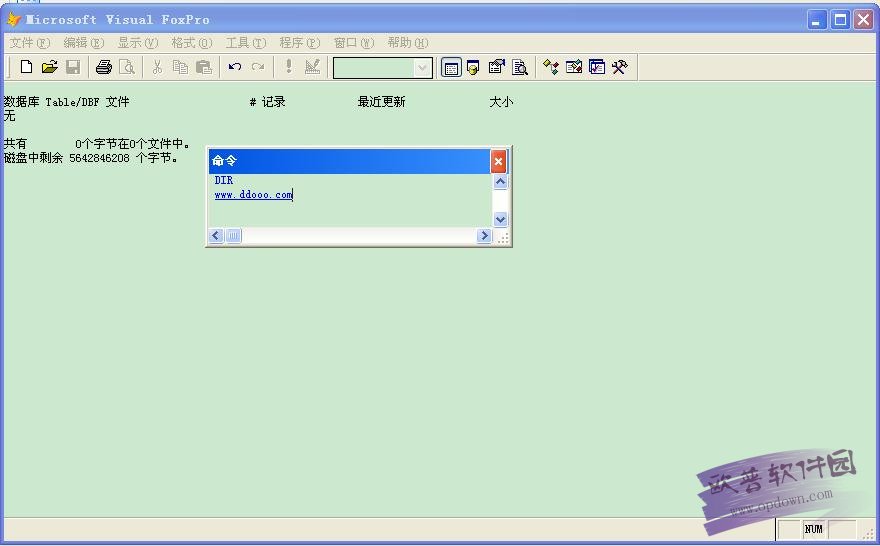Open the 程序(P) menu
The image size is (880, 546).
click(300, 43)
